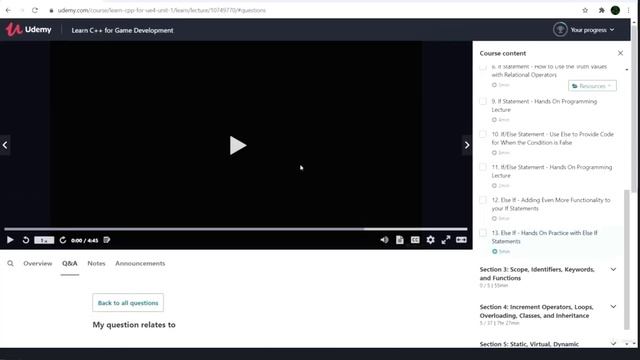The width and height of the screenshot is (640, 360).
Task: Close the Course content panel
Action: (x=620, y=53)
